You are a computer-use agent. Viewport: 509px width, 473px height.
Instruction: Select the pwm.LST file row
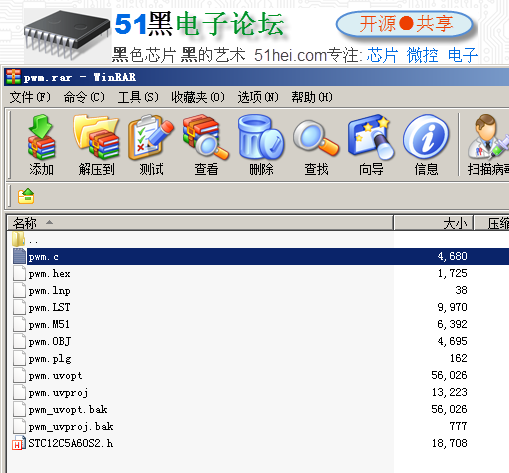258,308
